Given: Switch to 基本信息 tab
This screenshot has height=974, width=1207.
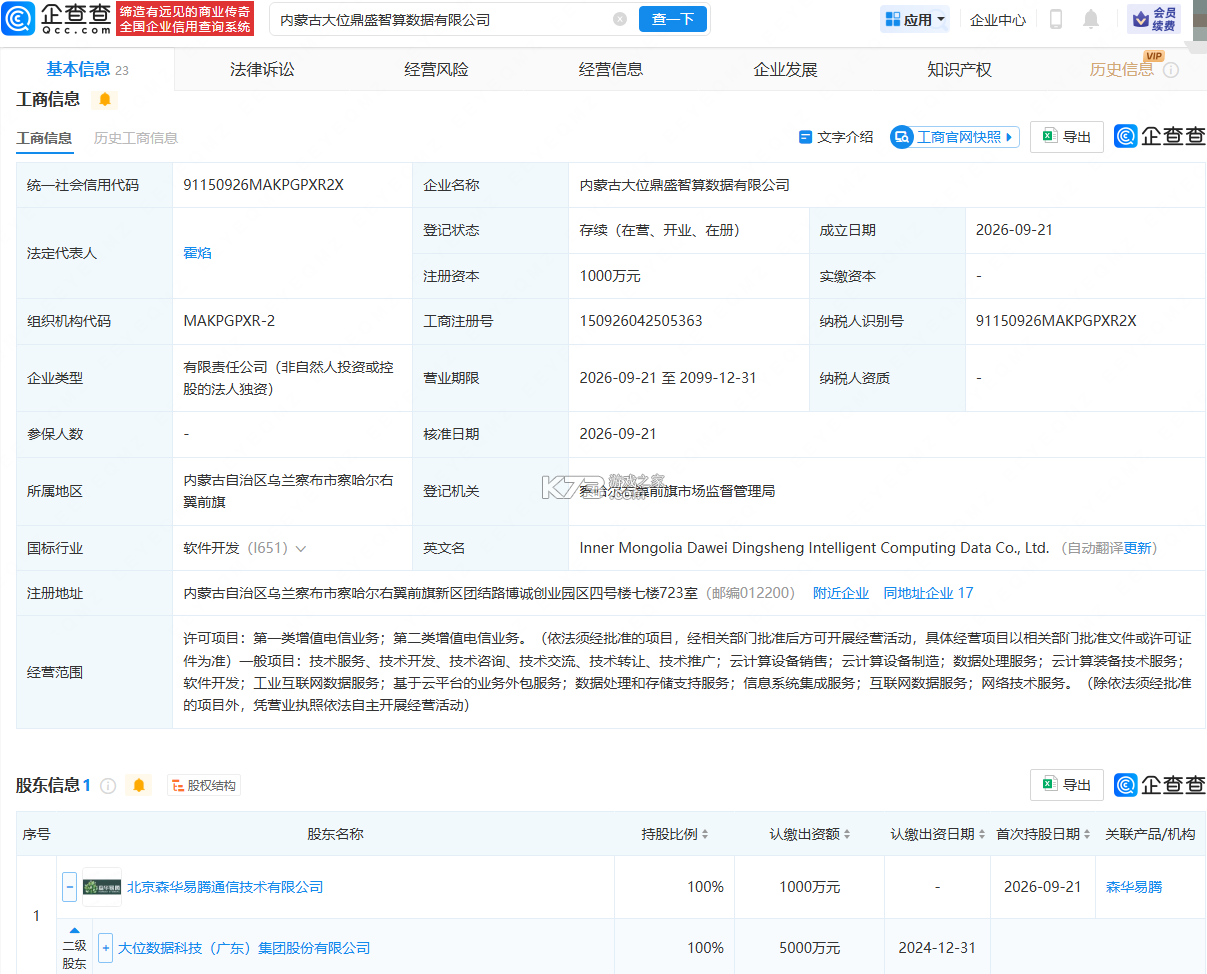Looking at the screenshot, I should (87, 69).
